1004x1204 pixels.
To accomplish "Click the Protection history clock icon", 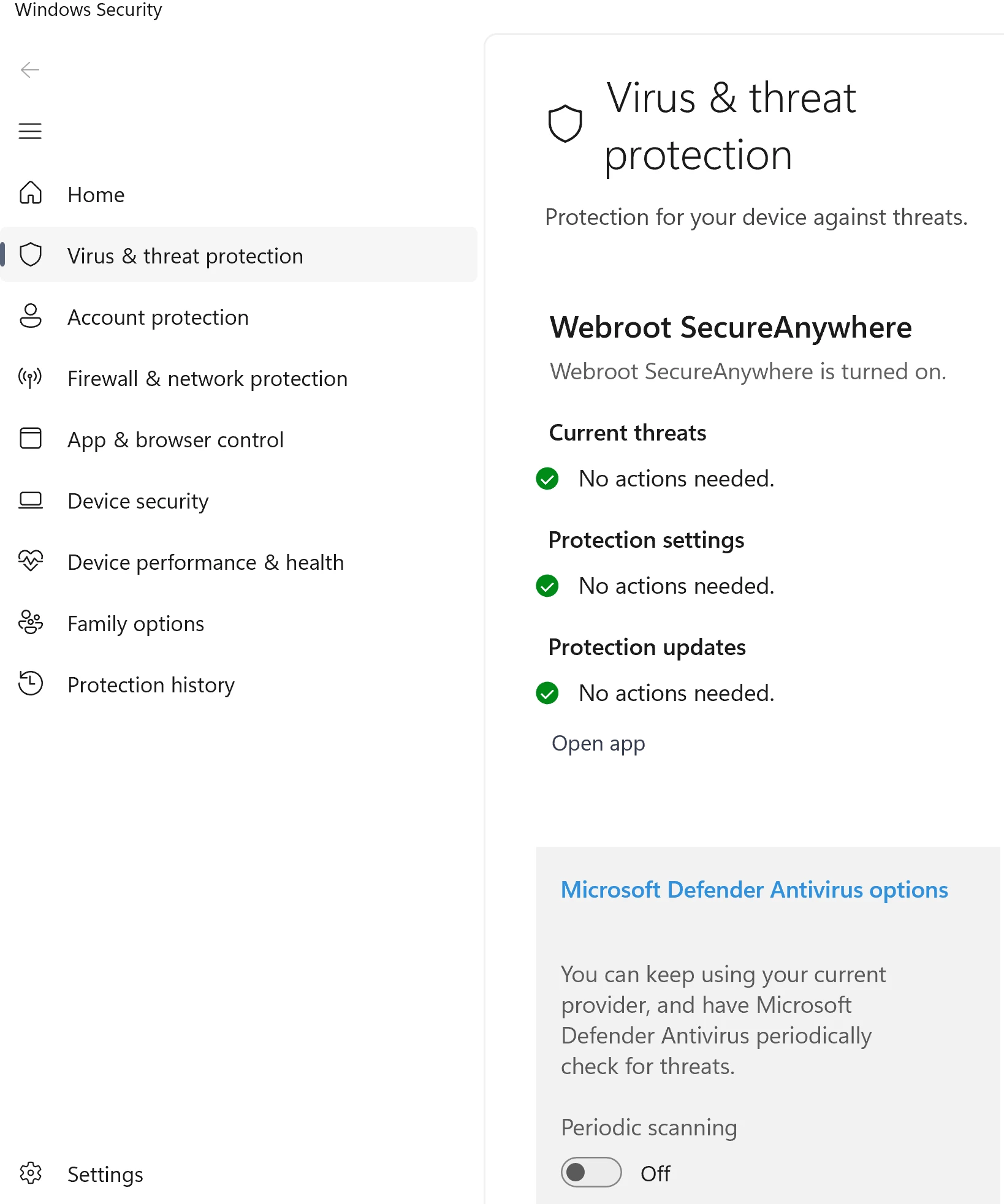I will tap(30, 684).
